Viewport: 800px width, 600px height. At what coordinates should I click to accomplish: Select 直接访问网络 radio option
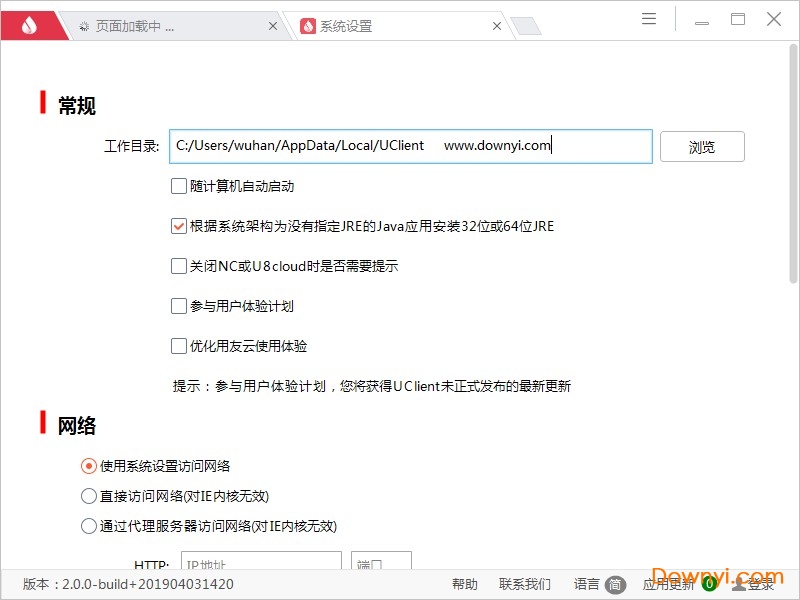[x=88, y=495]
